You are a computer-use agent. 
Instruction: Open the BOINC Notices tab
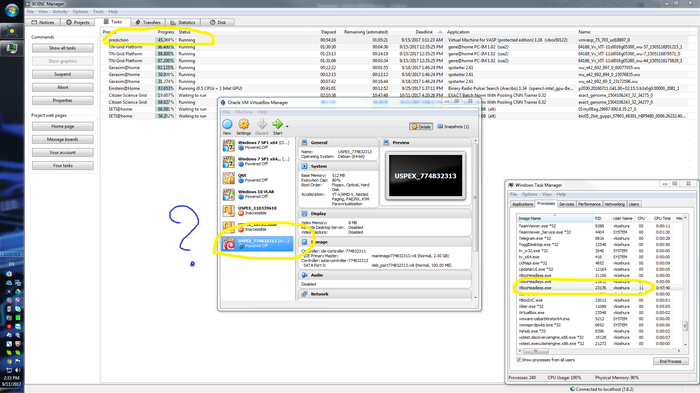[43, 22]
